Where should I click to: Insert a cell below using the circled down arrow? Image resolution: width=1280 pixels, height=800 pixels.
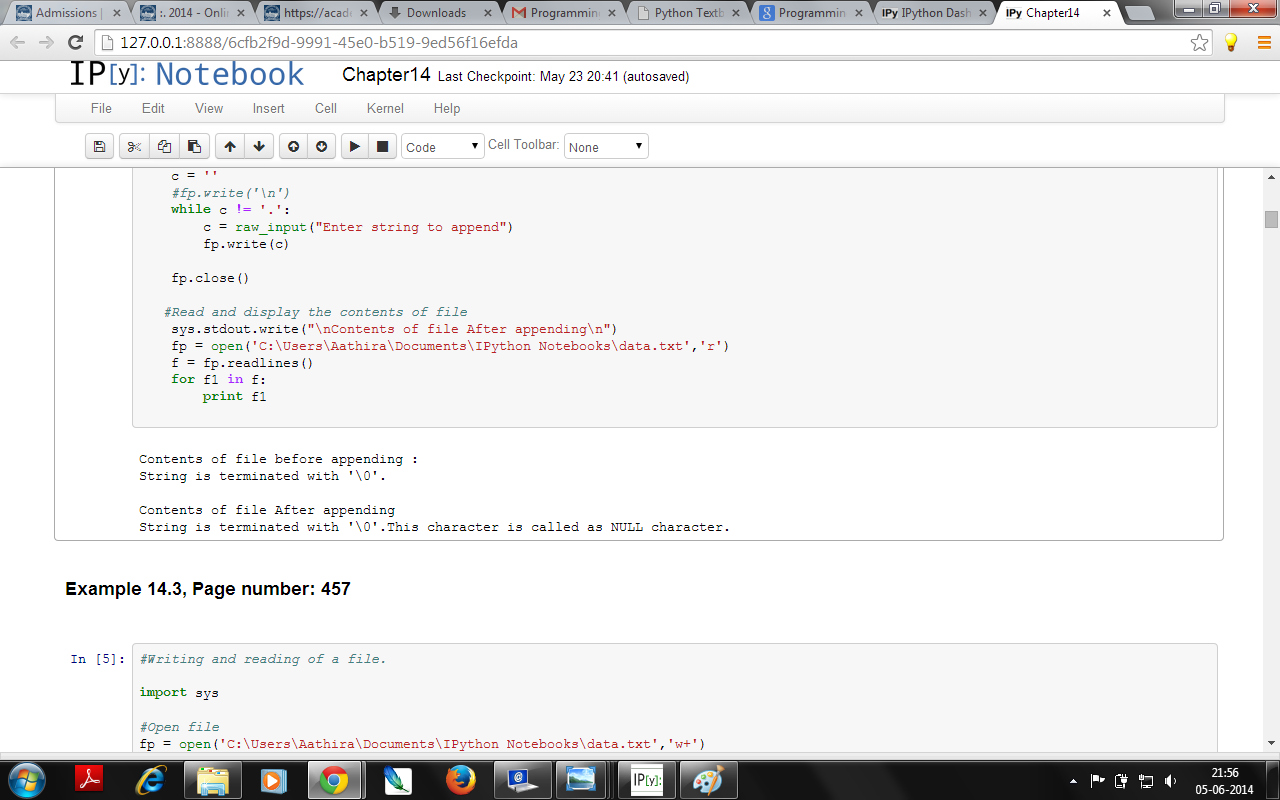pyautogui.click(x=321, y=147)
